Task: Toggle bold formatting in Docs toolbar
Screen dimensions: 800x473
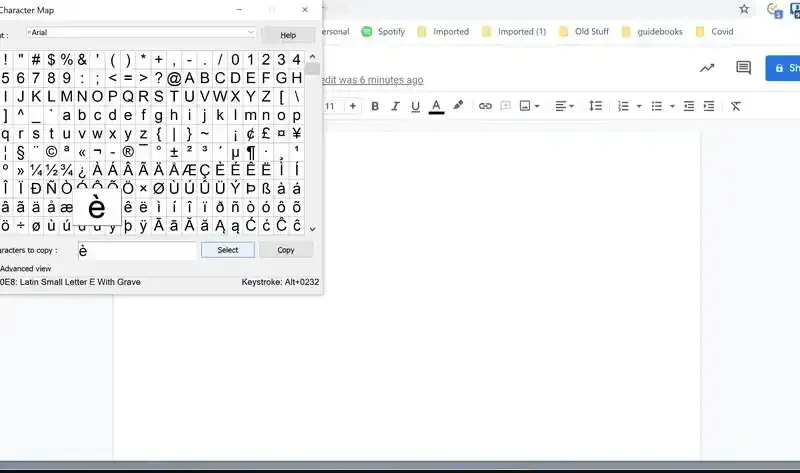Action: 376,106
